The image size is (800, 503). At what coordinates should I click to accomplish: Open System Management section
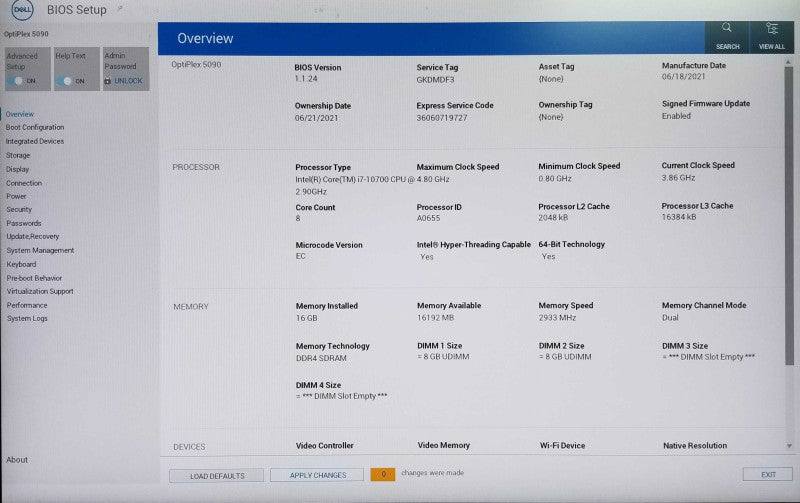point(40,250)
